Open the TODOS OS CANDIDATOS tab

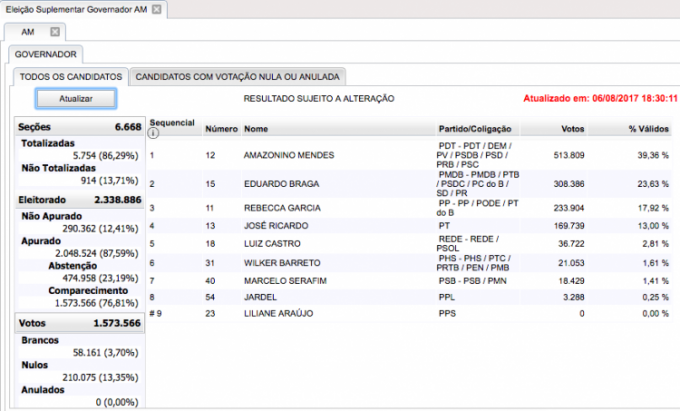click(70, 76)
